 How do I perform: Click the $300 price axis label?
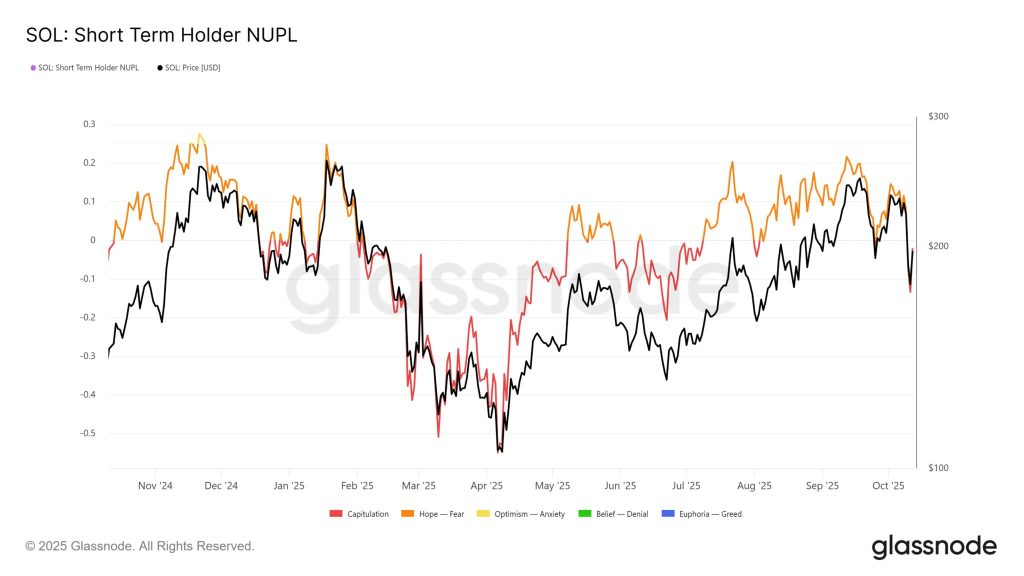click(x=938, y=117)
